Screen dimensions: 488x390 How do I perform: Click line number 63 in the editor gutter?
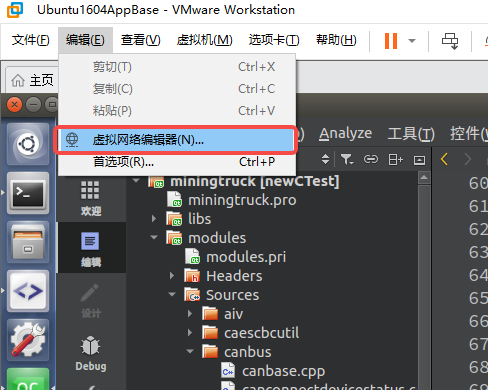[478, 252]
